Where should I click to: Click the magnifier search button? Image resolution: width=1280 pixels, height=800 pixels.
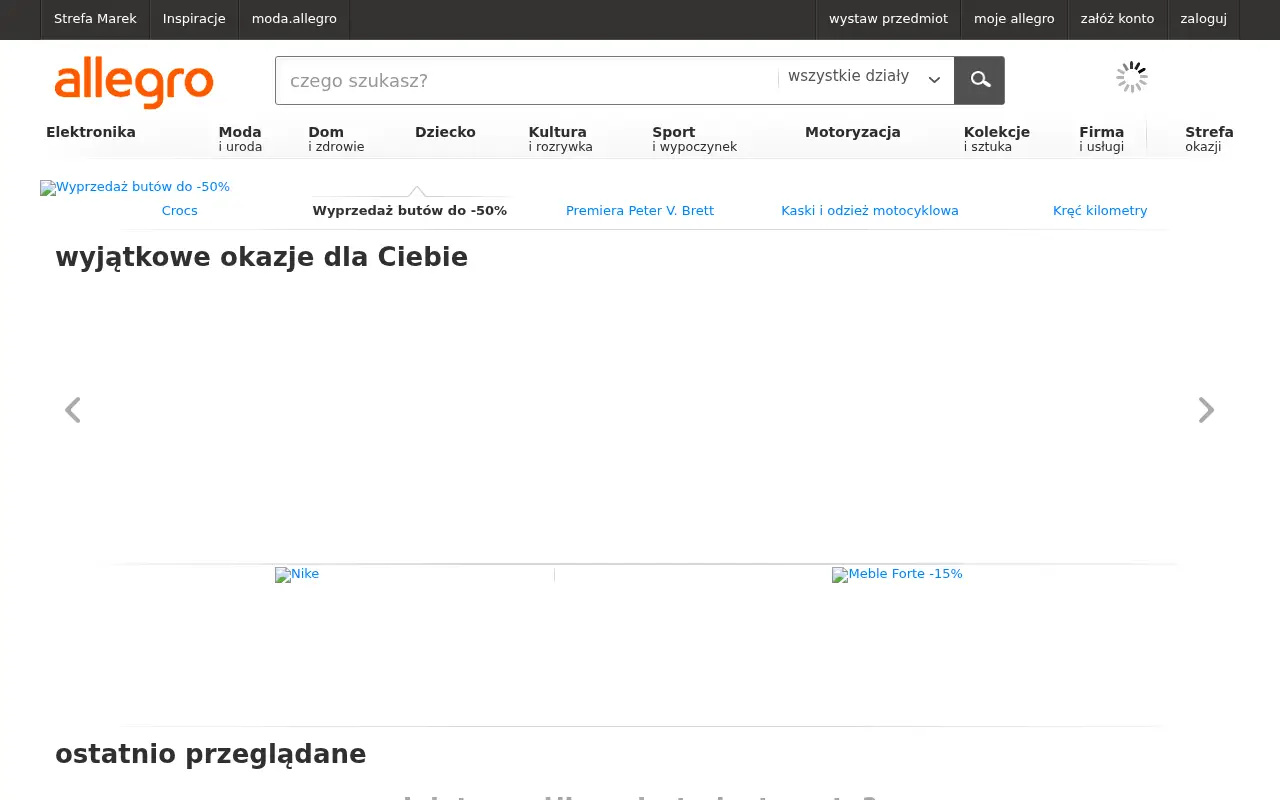click(x=979, y=80)
